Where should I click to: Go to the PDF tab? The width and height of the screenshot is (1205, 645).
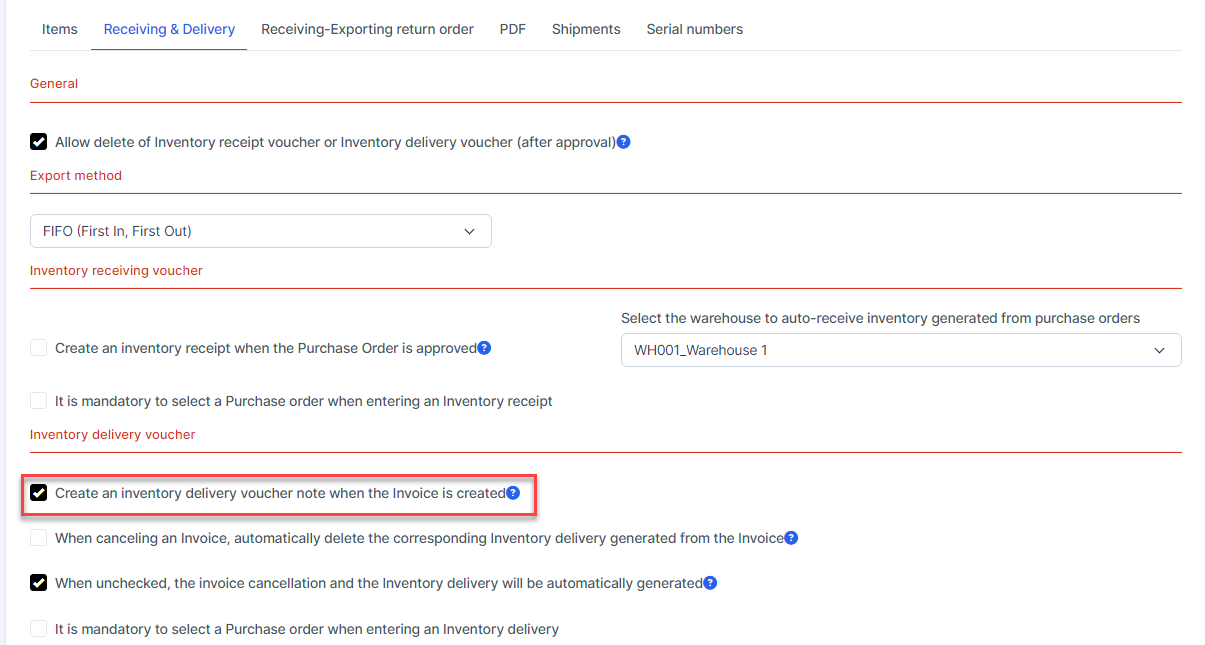[513, 29]
